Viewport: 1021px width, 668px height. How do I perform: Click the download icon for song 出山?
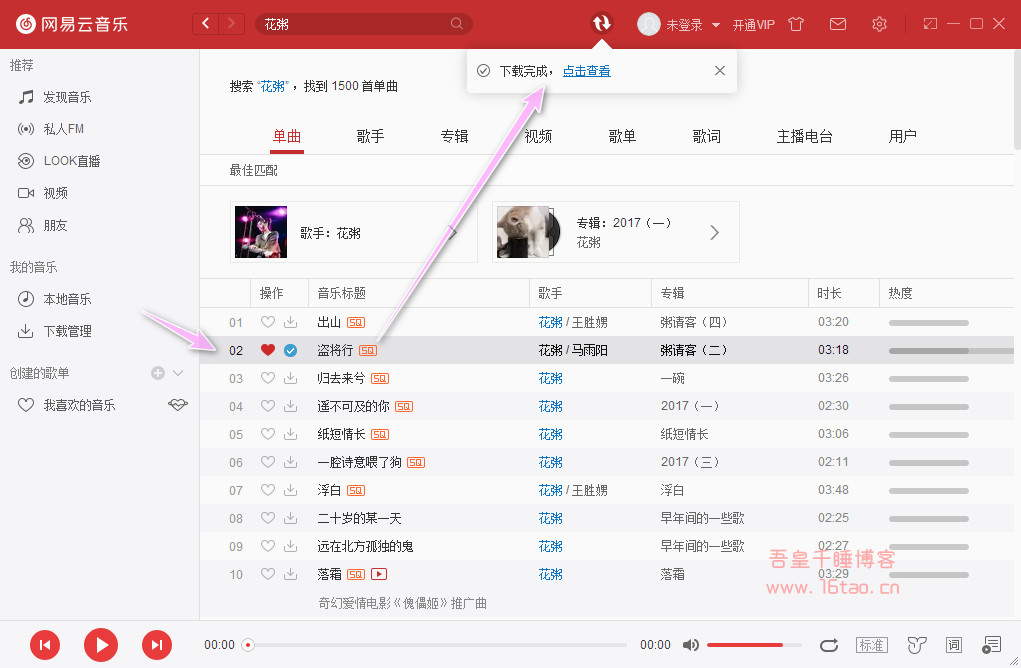coord(290,323)
